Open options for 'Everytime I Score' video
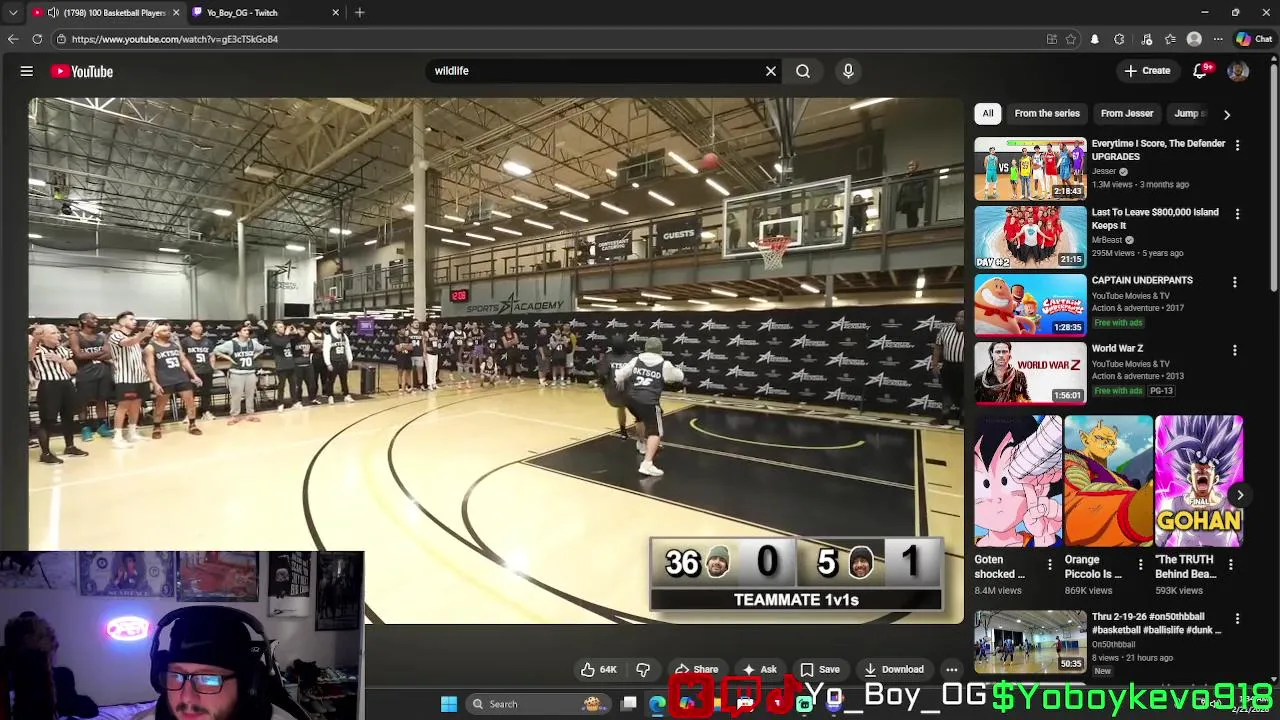The image size is (1280, 720). (x=1237, y=146)
